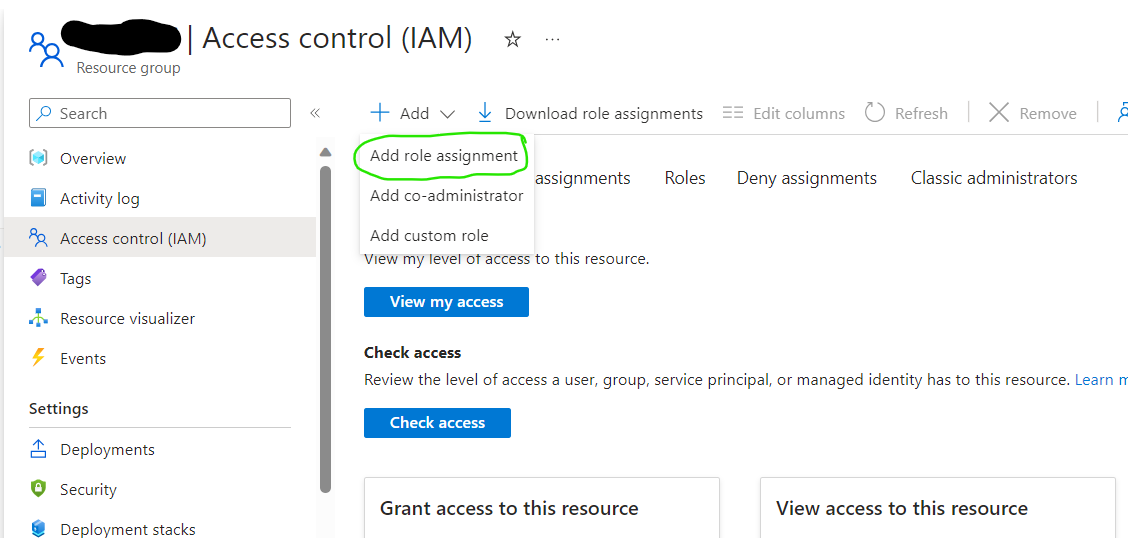The width and height of the screenshot is (1128, 538).
Task: Click the Tags purple tag icon
Action: pyautogui.click(x=38, y=278)
